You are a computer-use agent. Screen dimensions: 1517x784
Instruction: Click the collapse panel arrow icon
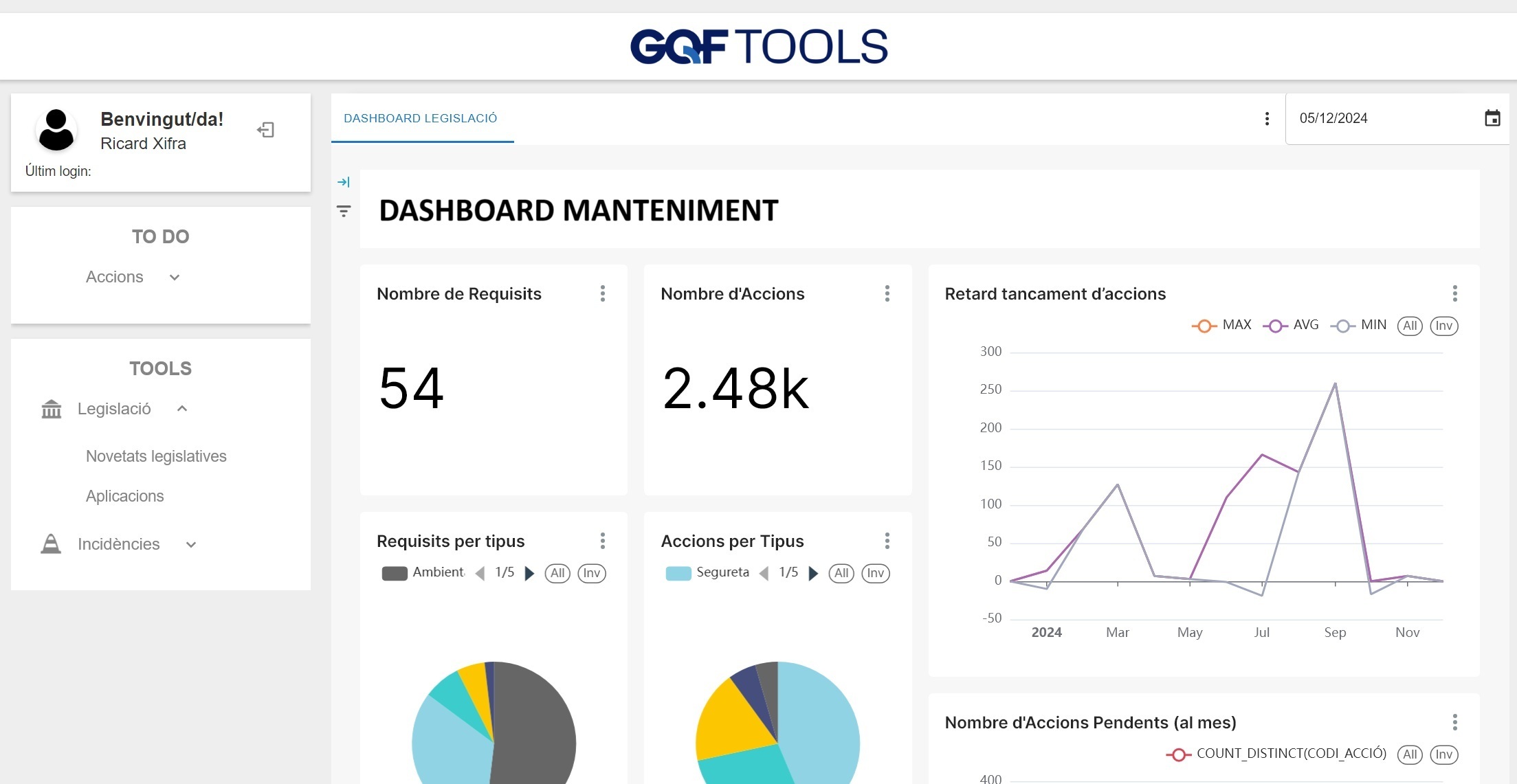click(344, 182)
